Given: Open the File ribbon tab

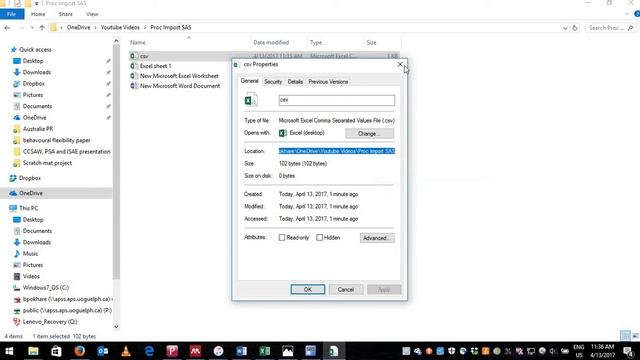Looking at the screenshot, I should pos(11,14).
